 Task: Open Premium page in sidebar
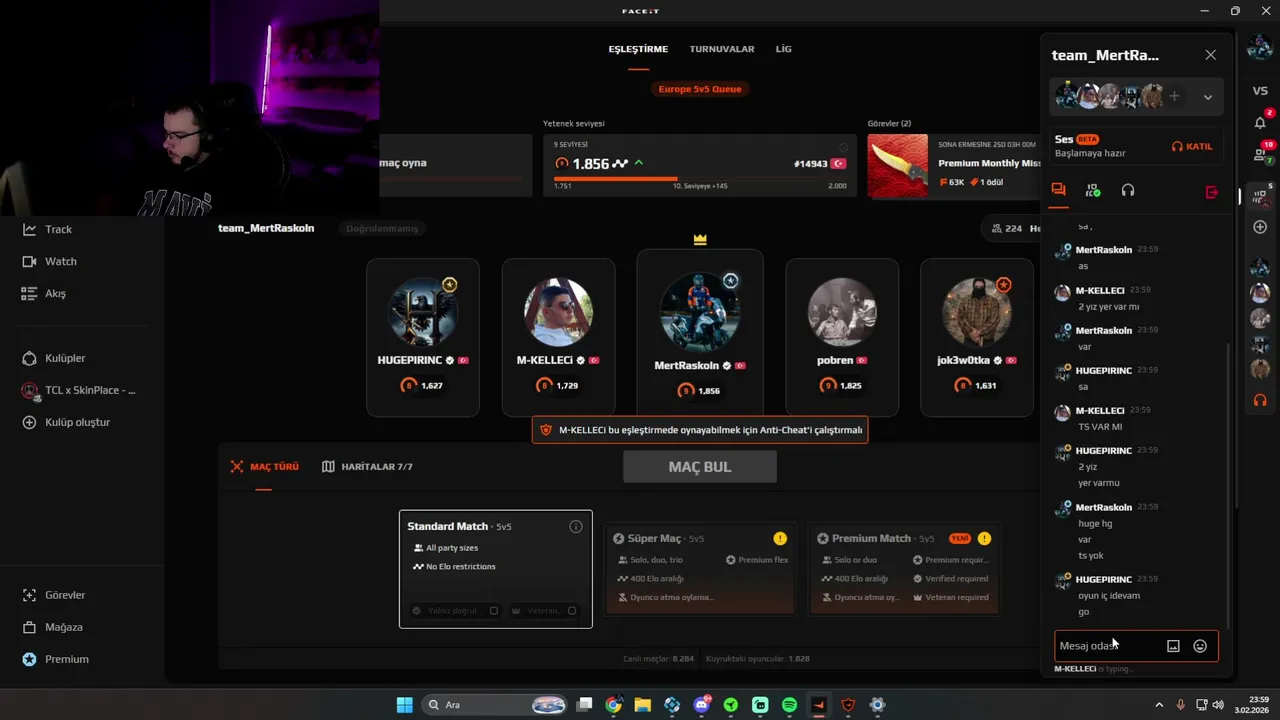click(x=55, y=659)
